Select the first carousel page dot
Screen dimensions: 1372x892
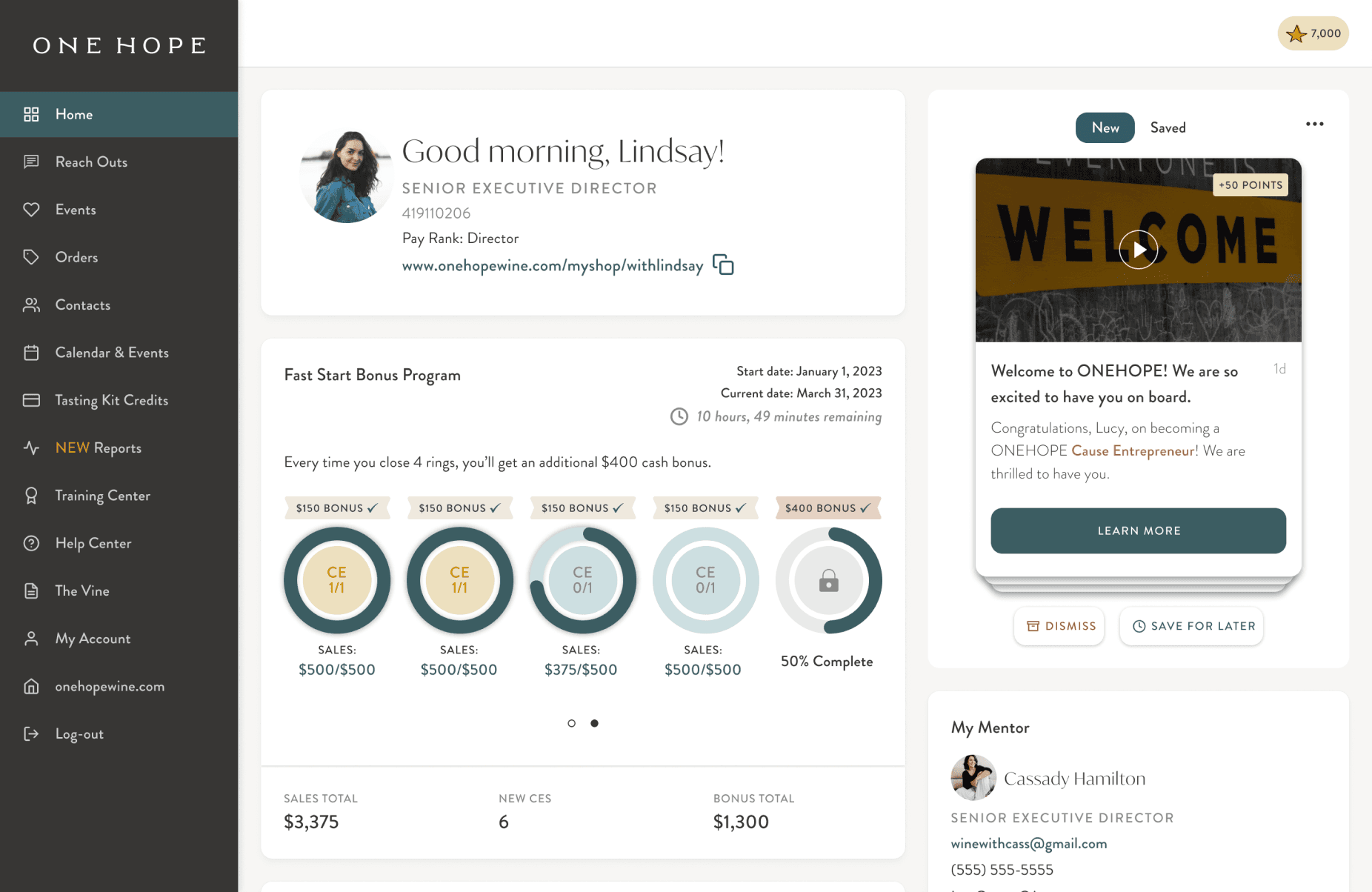571,723
